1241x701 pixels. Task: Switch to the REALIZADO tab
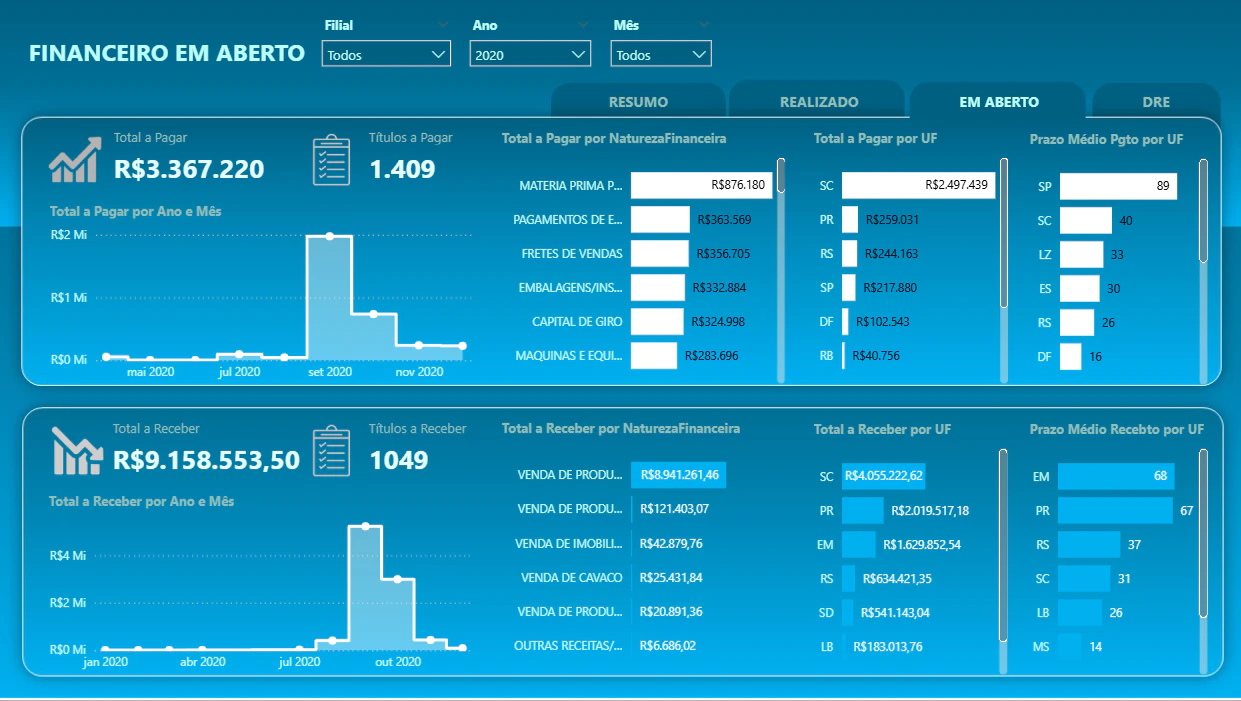[819, 101]
